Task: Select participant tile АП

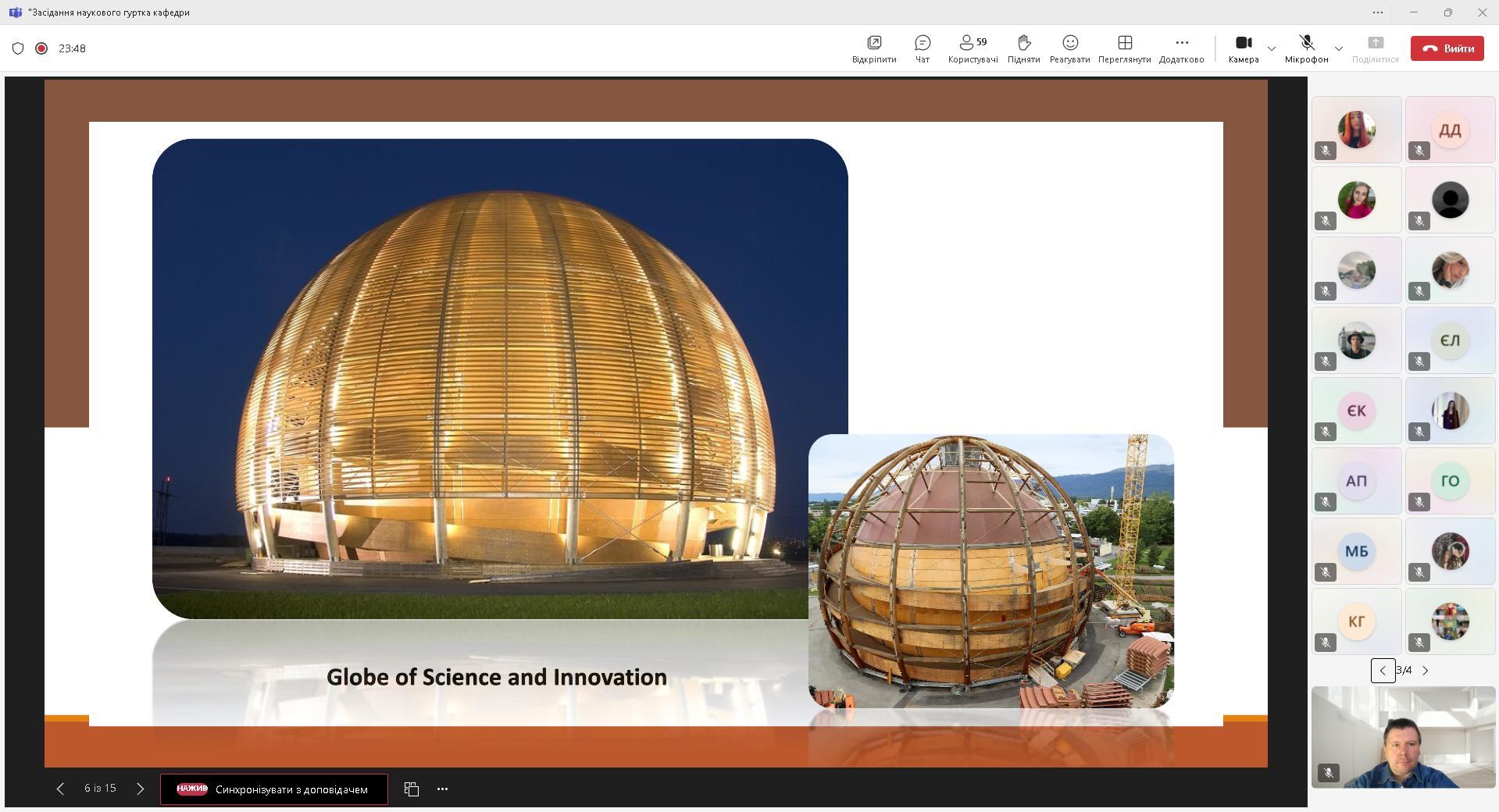Action: pos(1357,481)
